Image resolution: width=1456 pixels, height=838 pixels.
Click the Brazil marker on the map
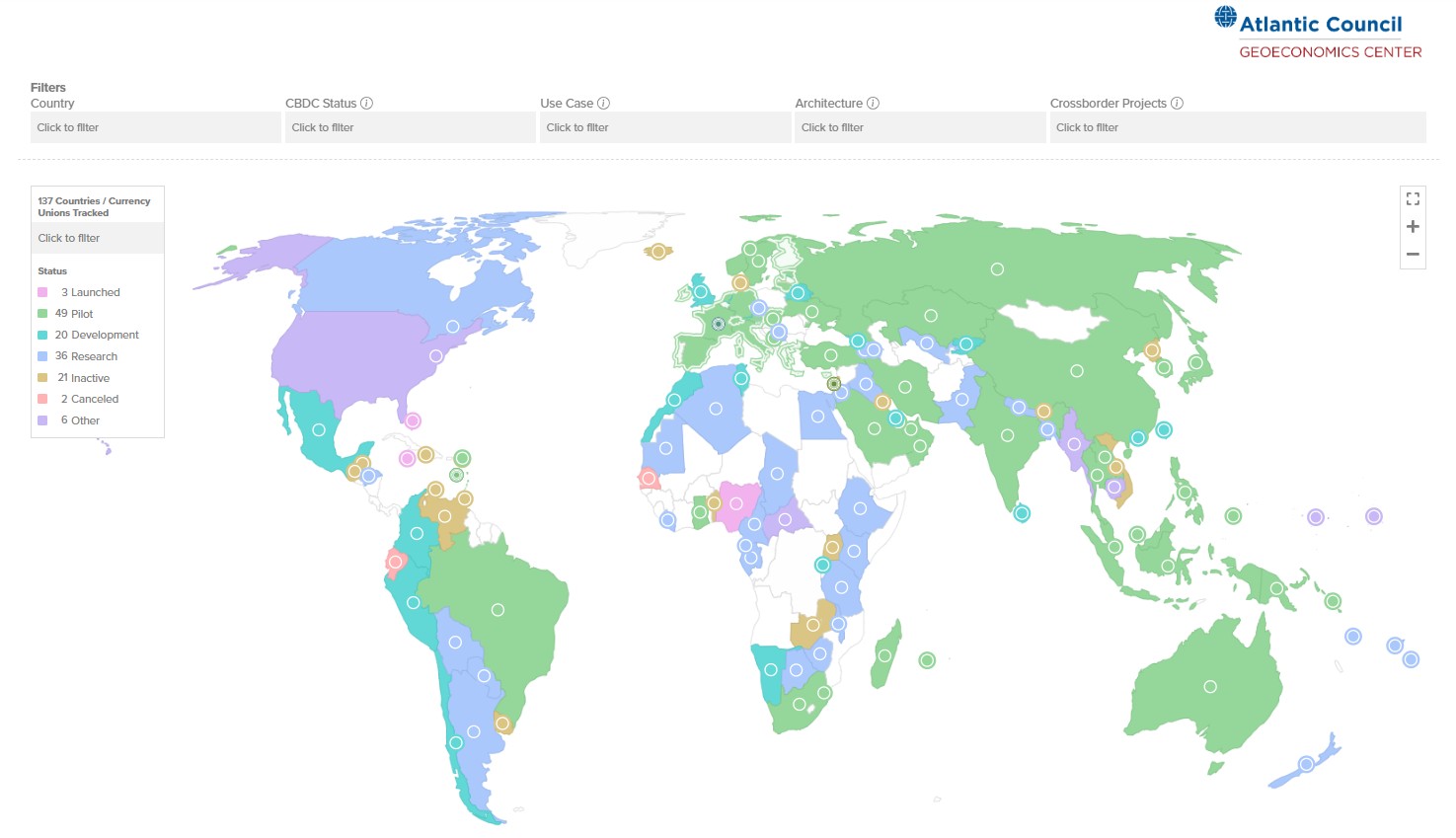pos(498,610)
